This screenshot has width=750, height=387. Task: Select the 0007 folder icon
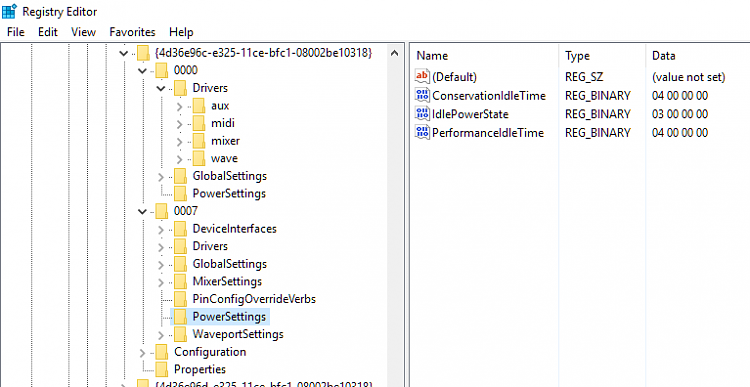tap(162, 211)
